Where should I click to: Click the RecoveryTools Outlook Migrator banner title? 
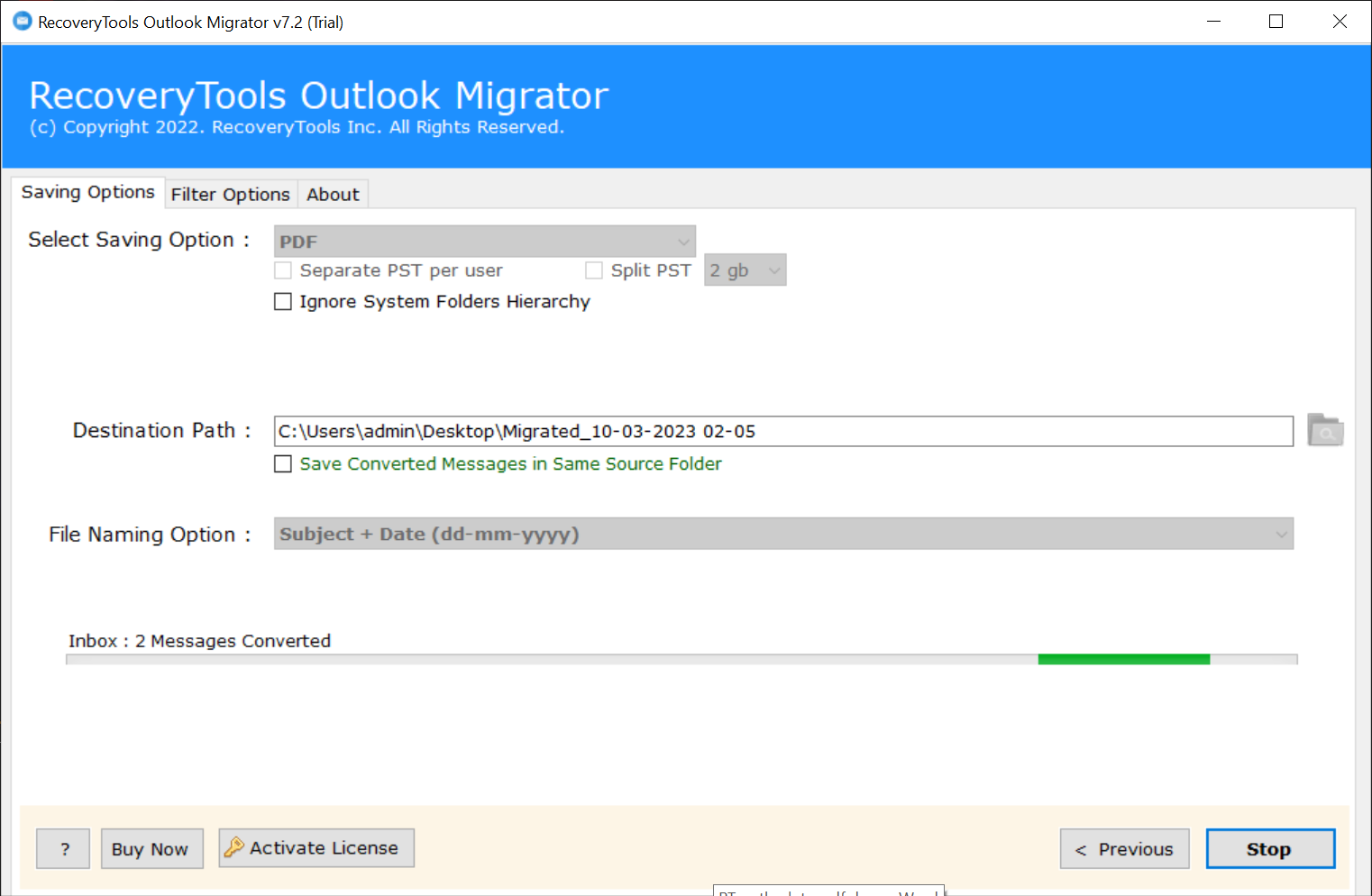pyautogui.click(x=319, y=96)
